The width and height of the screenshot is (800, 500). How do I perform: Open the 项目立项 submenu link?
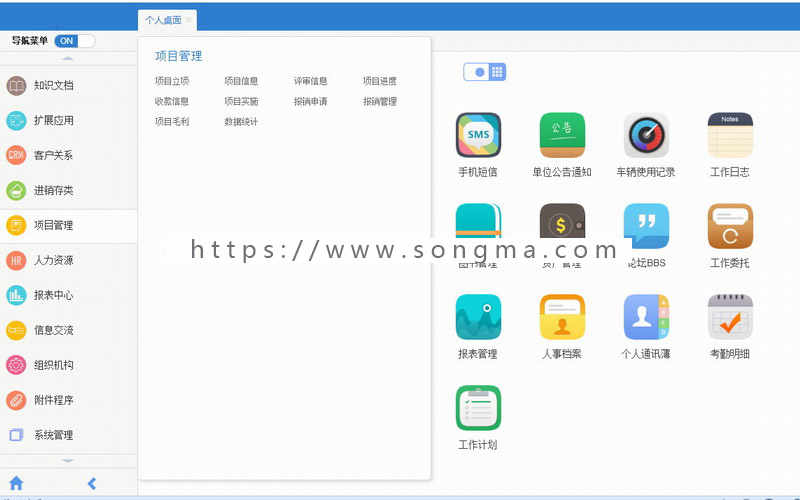pyautogui.click(x=172, y=81)
